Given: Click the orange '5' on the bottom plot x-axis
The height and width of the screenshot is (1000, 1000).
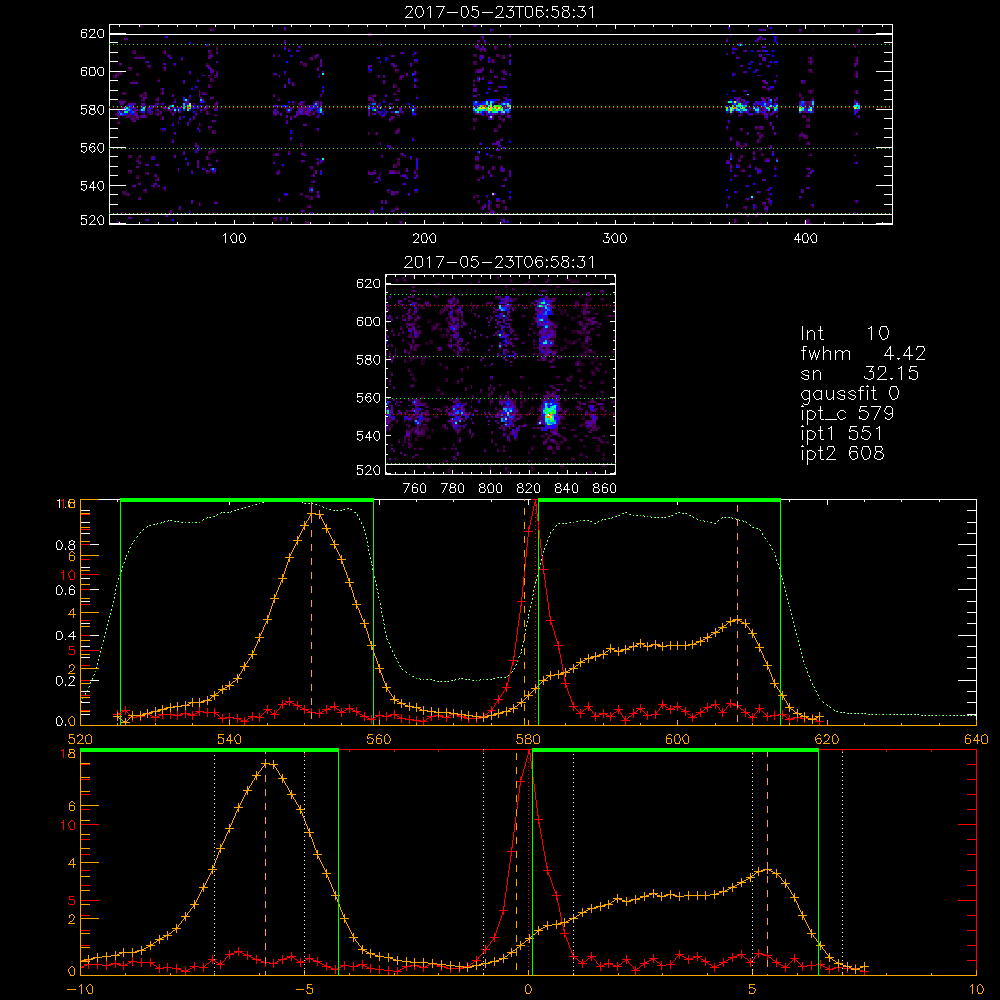Looking at the screenshot, I should coord(752,990).
